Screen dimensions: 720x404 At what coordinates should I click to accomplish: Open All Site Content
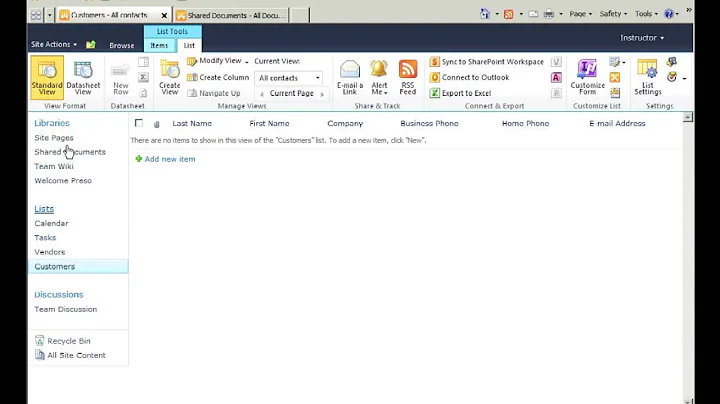coord(70,355)
